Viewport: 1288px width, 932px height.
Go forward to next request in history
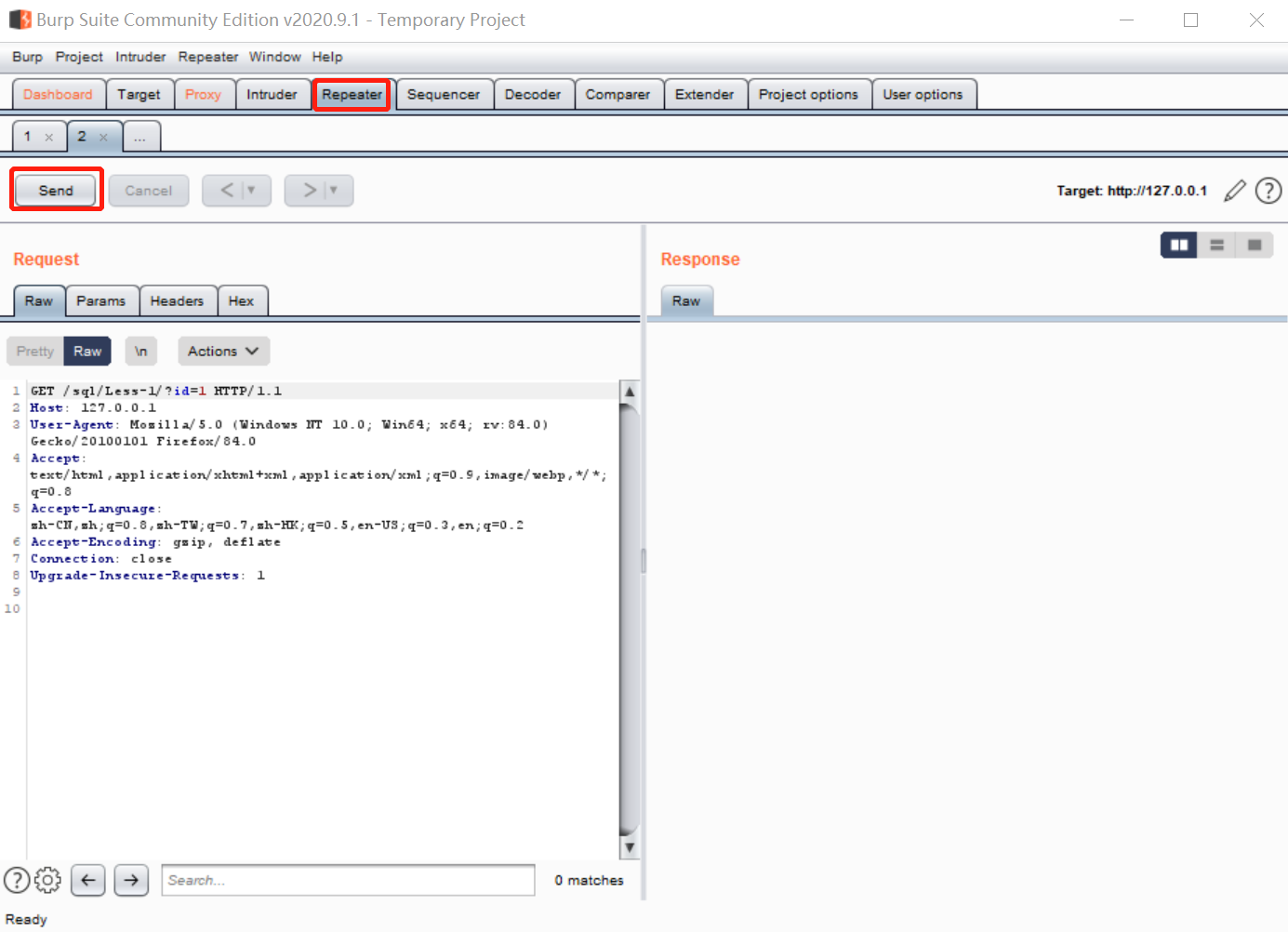pos(309,191)
